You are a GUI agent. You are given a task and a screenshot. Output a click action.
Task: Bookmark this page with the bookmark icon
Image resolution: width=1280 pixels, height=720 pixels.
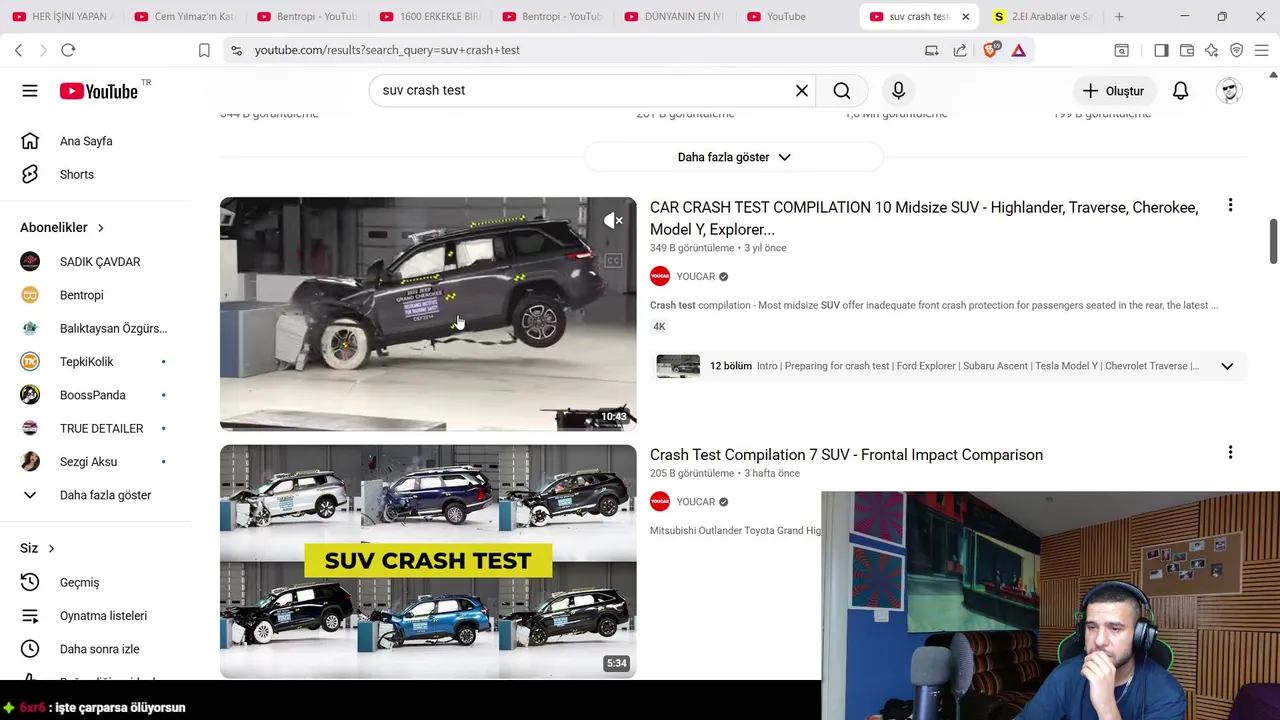pyautogui.click(x=204, y=50)
